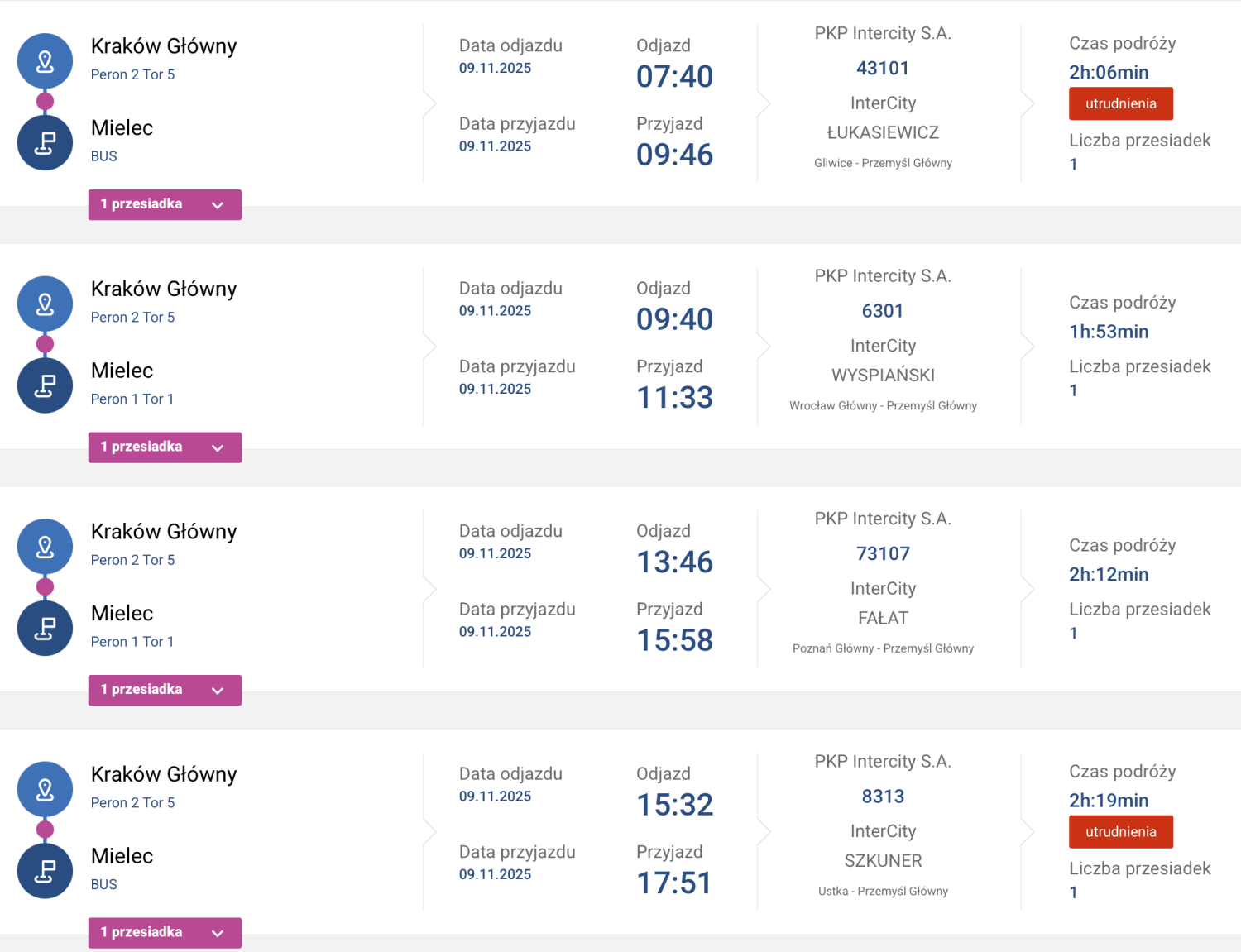Click the destination icon for the 15:32 connection

pos(46,871)
